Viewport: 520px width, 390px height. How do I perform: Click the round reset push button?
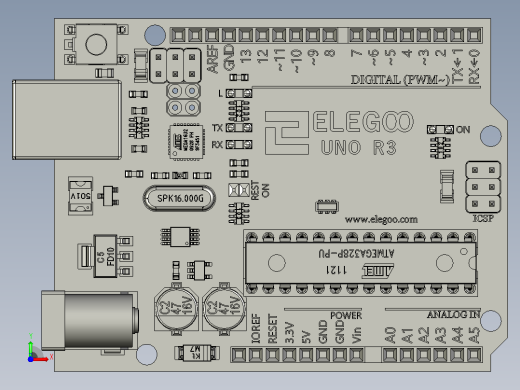pyautogui.click(x=96, y=44)
